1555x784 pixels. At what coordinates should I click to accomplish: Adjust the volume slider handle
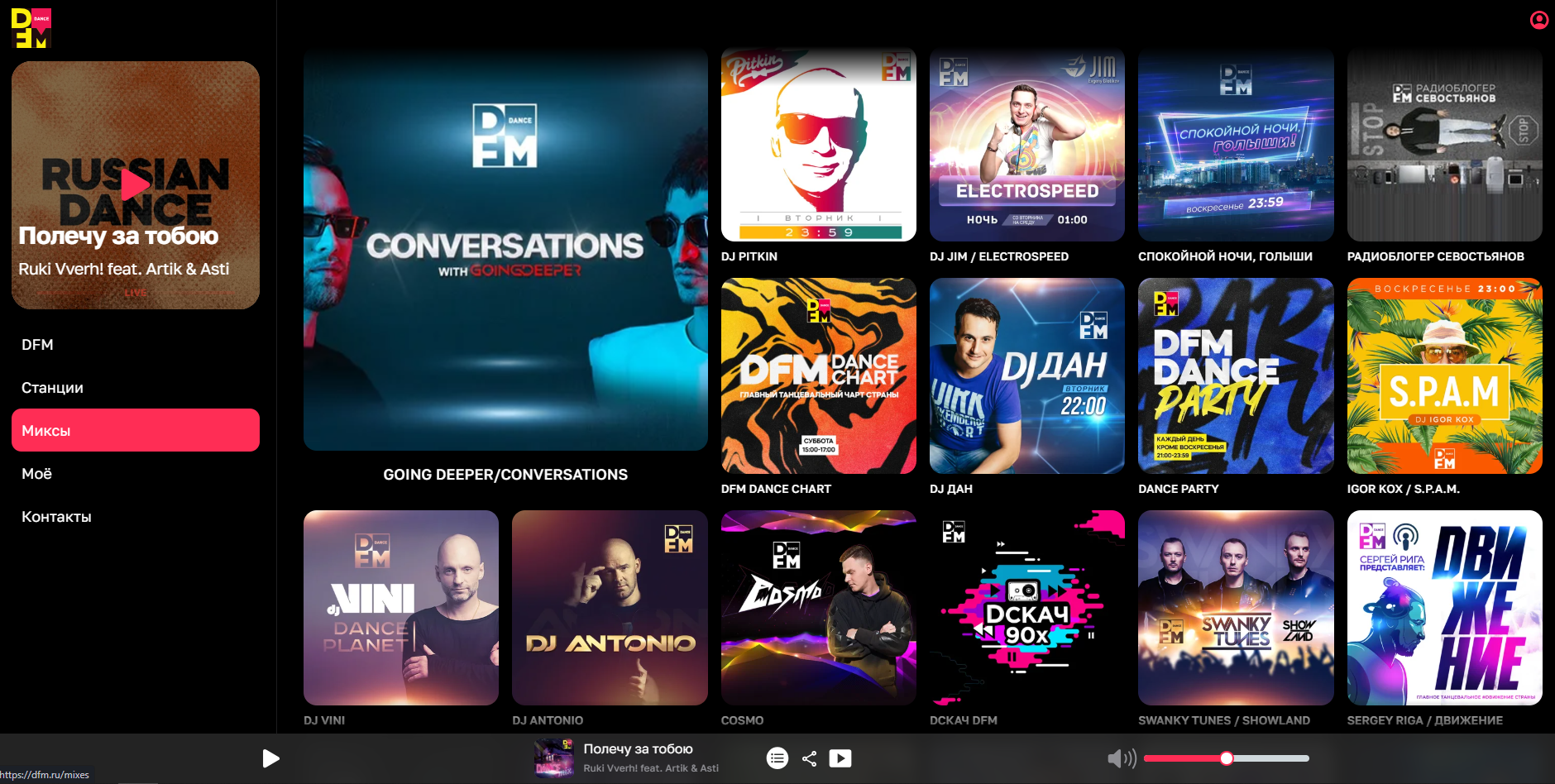[1227, 758]
